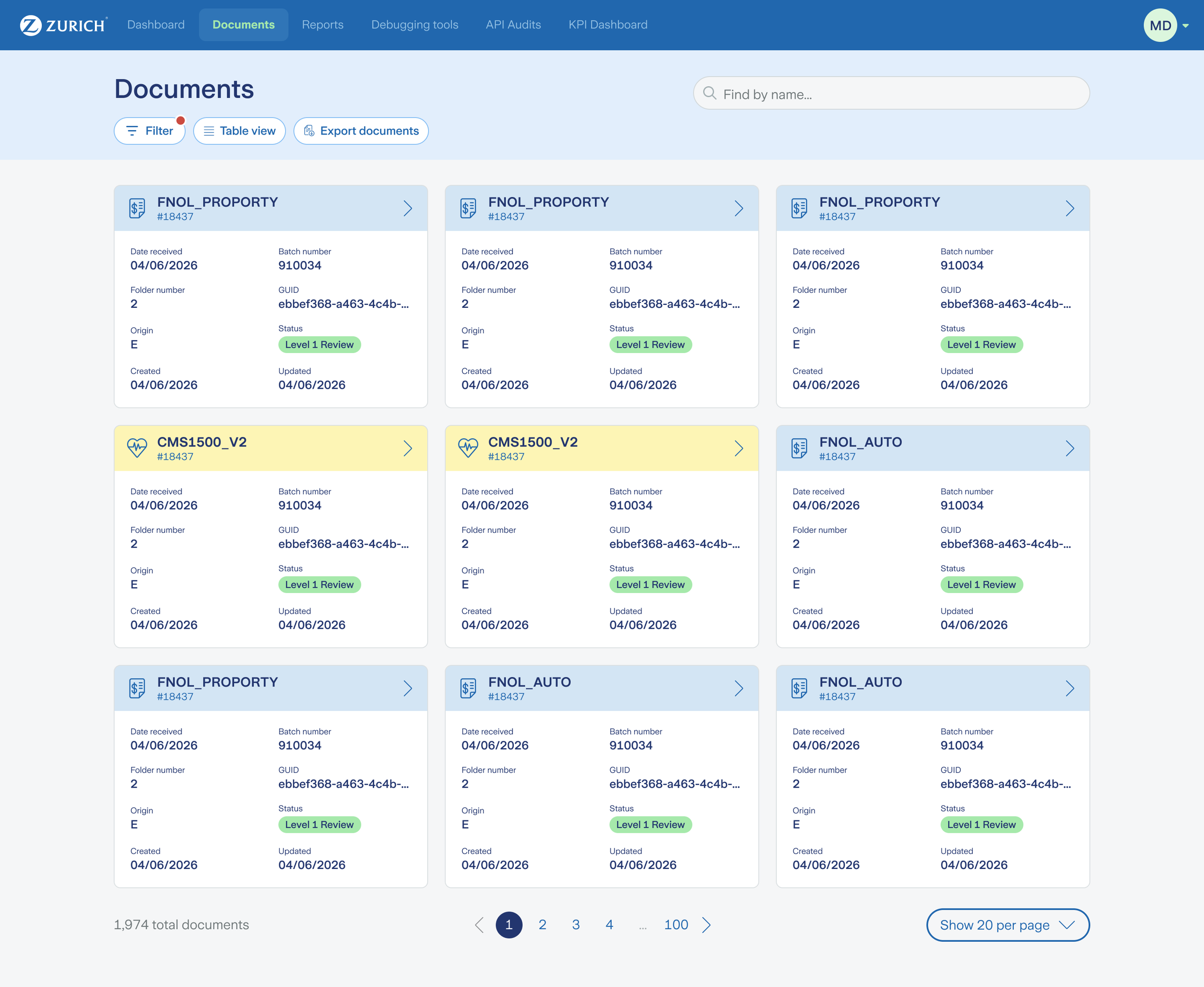Open the Filter panel
This screenshot has width=1204, height=987.
[149, 131]
